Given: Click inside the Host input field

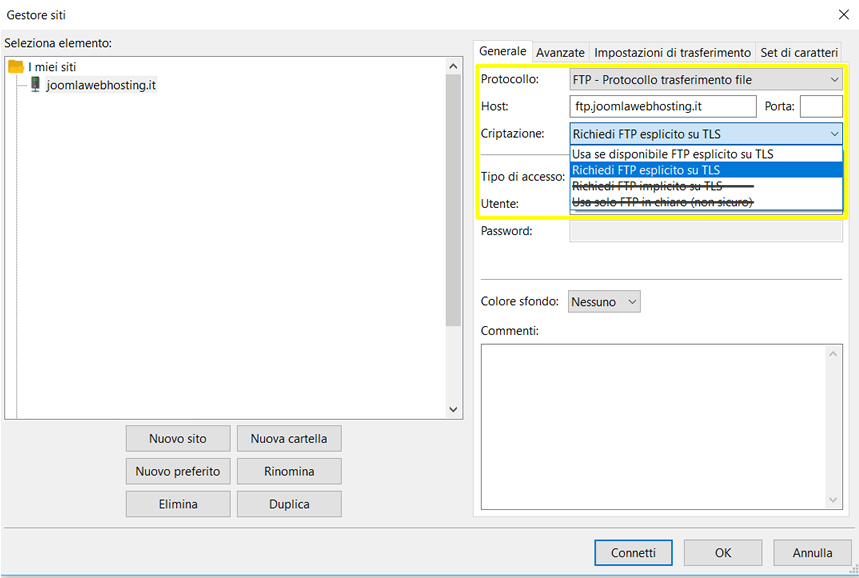Looking at the screenshot, I should pos(663,106).
